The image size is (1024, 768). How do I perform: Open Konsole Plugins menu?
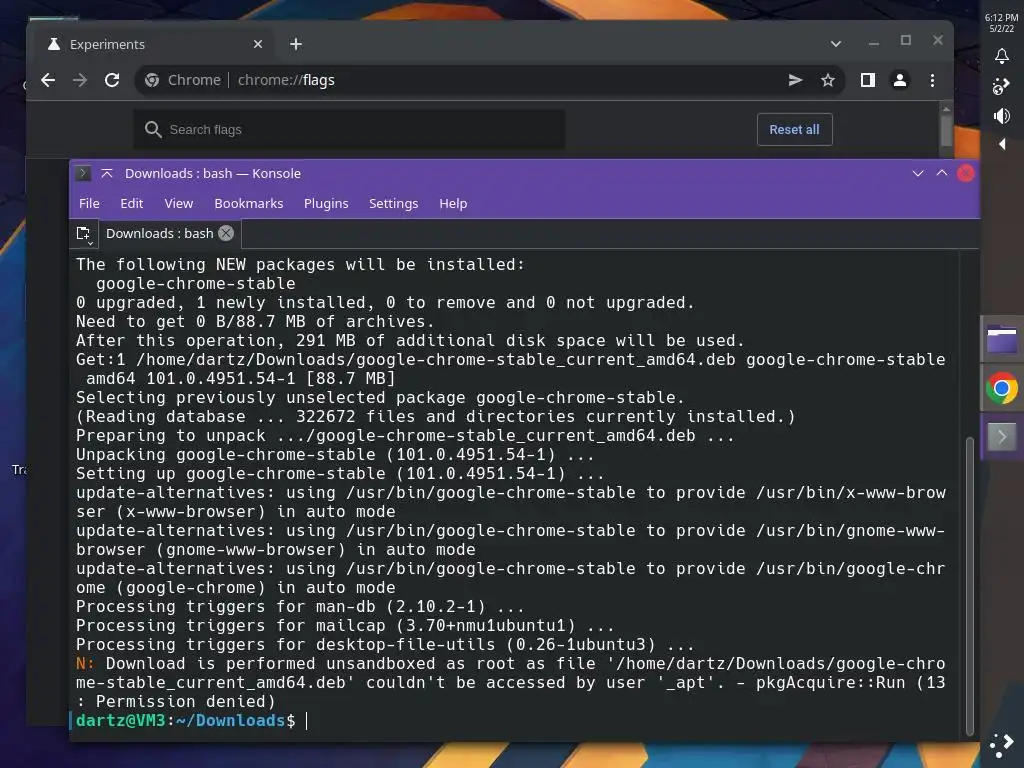pyautogui.click(x=326, y=203)
